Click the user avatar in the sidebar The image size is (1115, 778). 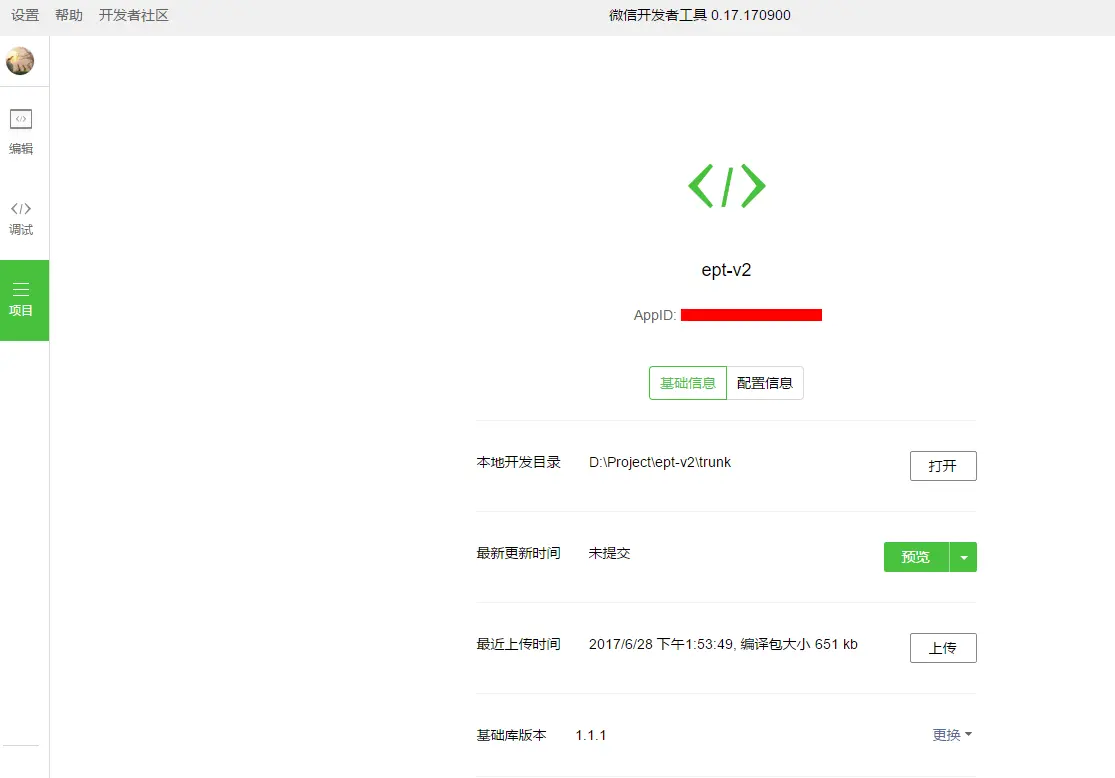[x=20, y=60]
